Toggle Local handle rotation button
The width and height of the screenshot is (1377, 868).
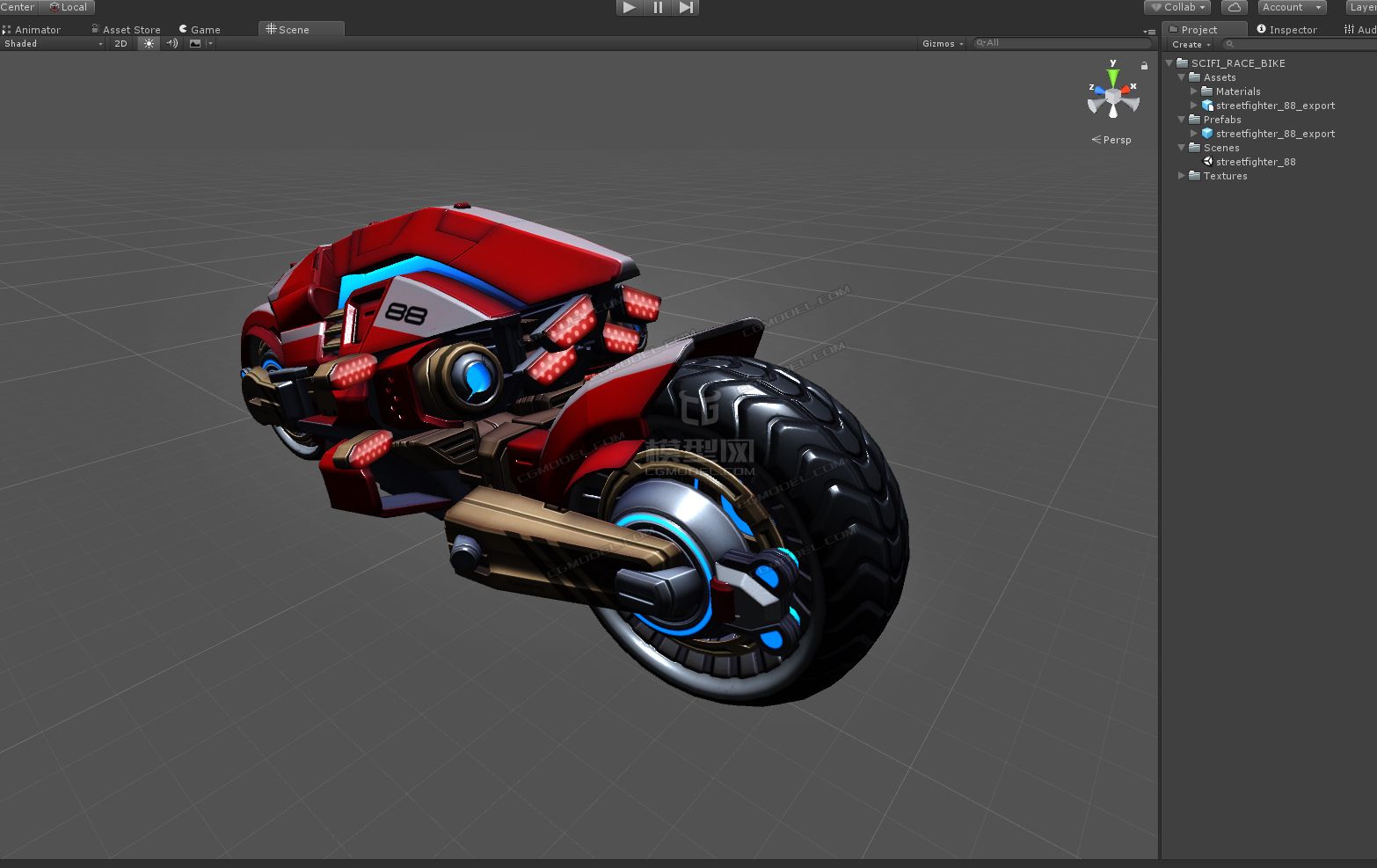coord(68,7)
